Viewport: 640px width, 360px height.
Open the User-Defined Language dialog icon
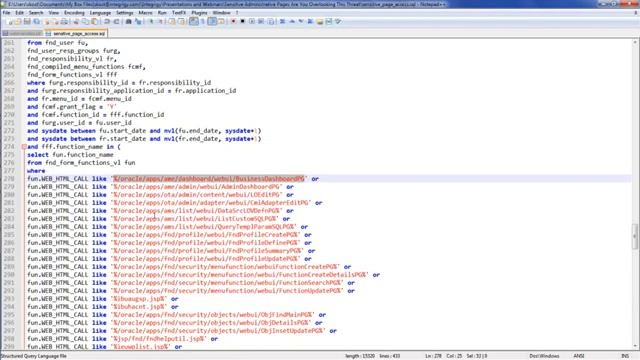221,21
